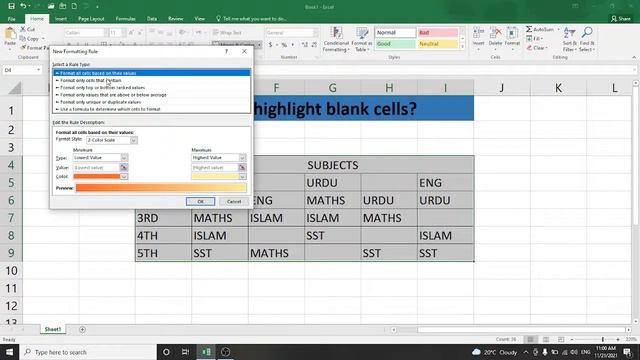
Task: Click OK in New Formatting Rule dialog
Action: coord(200,202)
